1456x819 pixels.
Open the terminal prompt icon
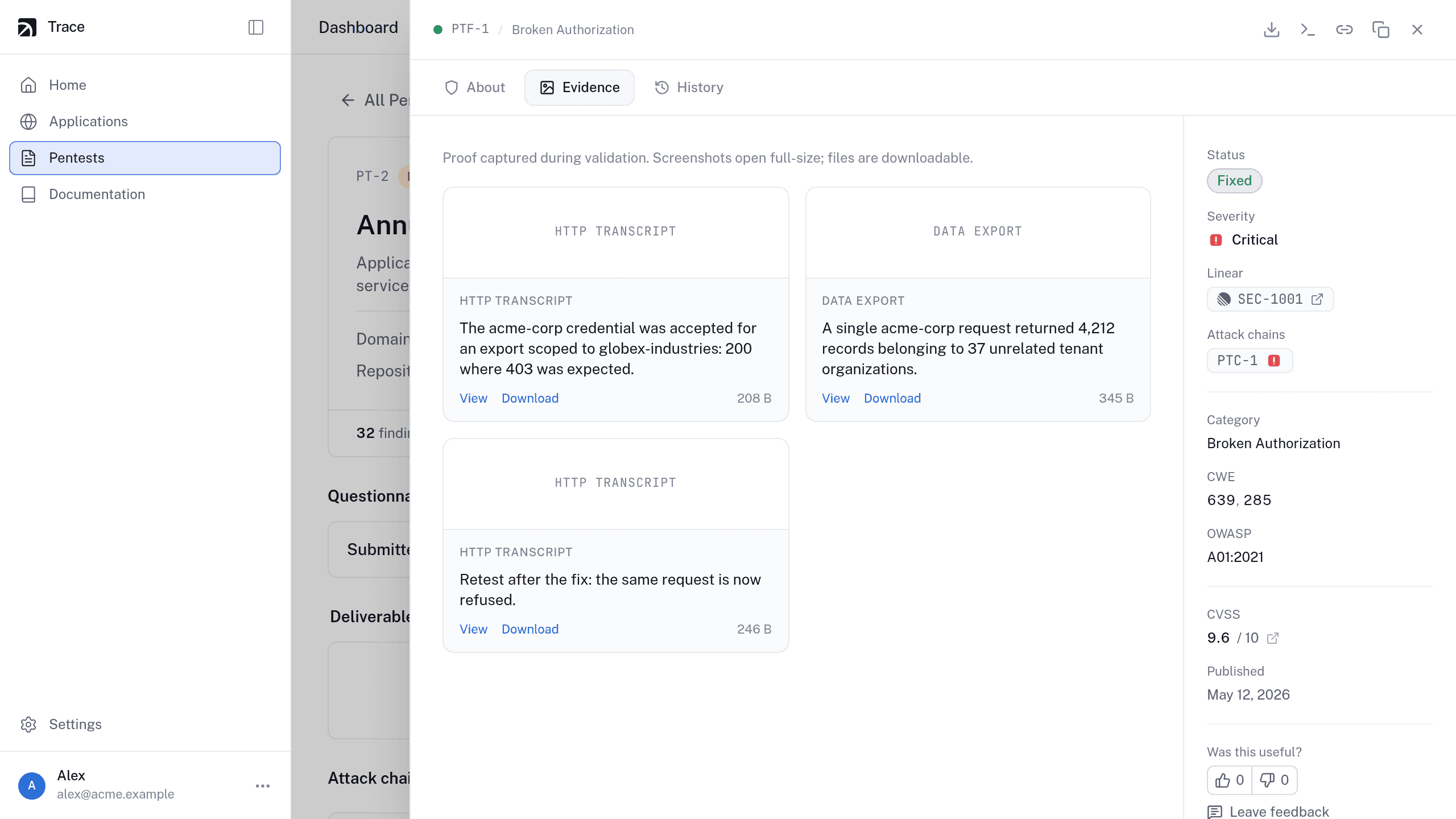point(1308,30)
